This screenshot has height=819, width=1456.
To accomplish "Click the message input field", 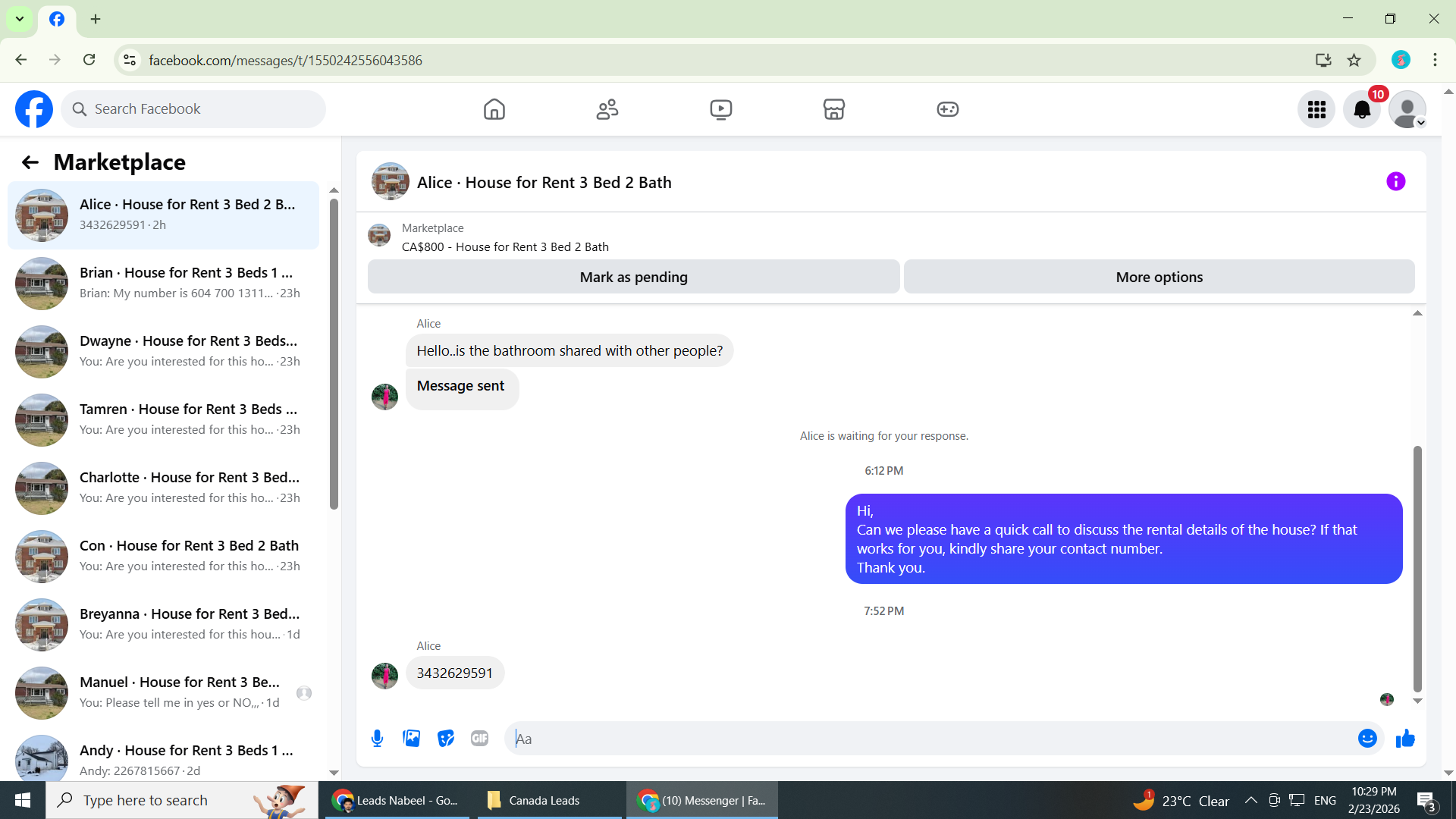I will pyautogui.click(x=933, y=739).
